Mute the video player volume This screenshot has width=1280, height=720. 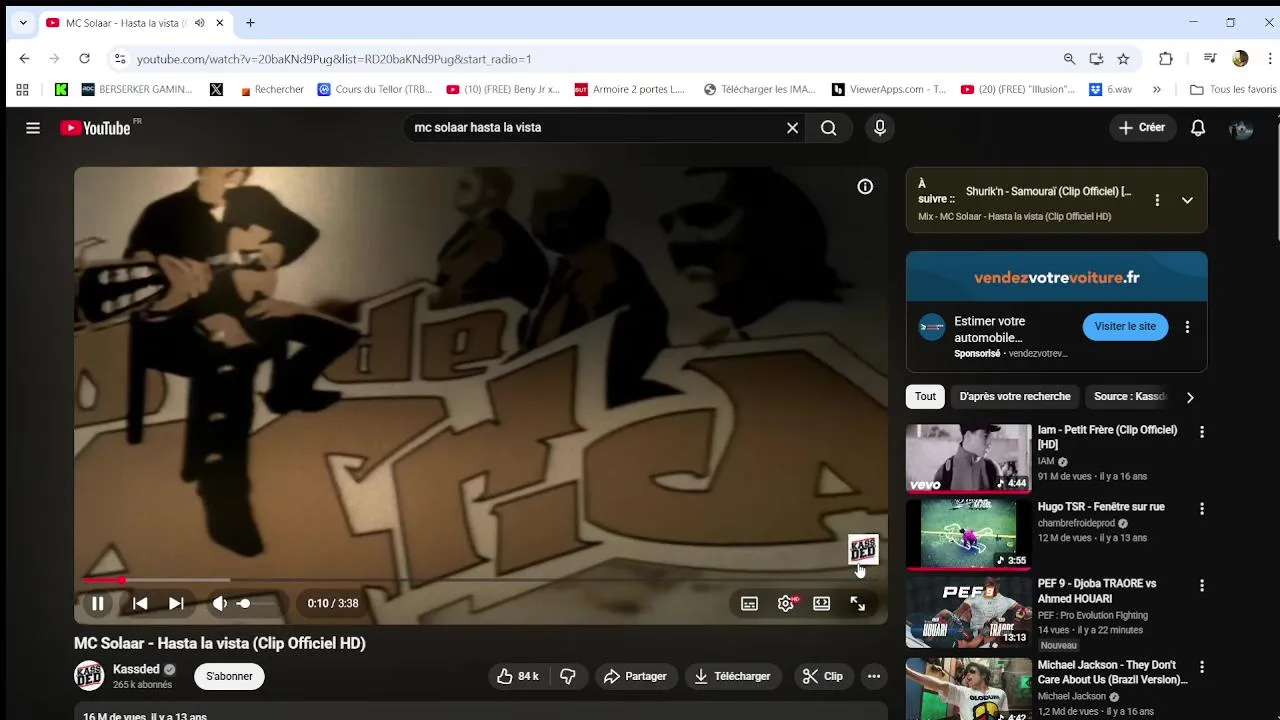tap(220, 603)
